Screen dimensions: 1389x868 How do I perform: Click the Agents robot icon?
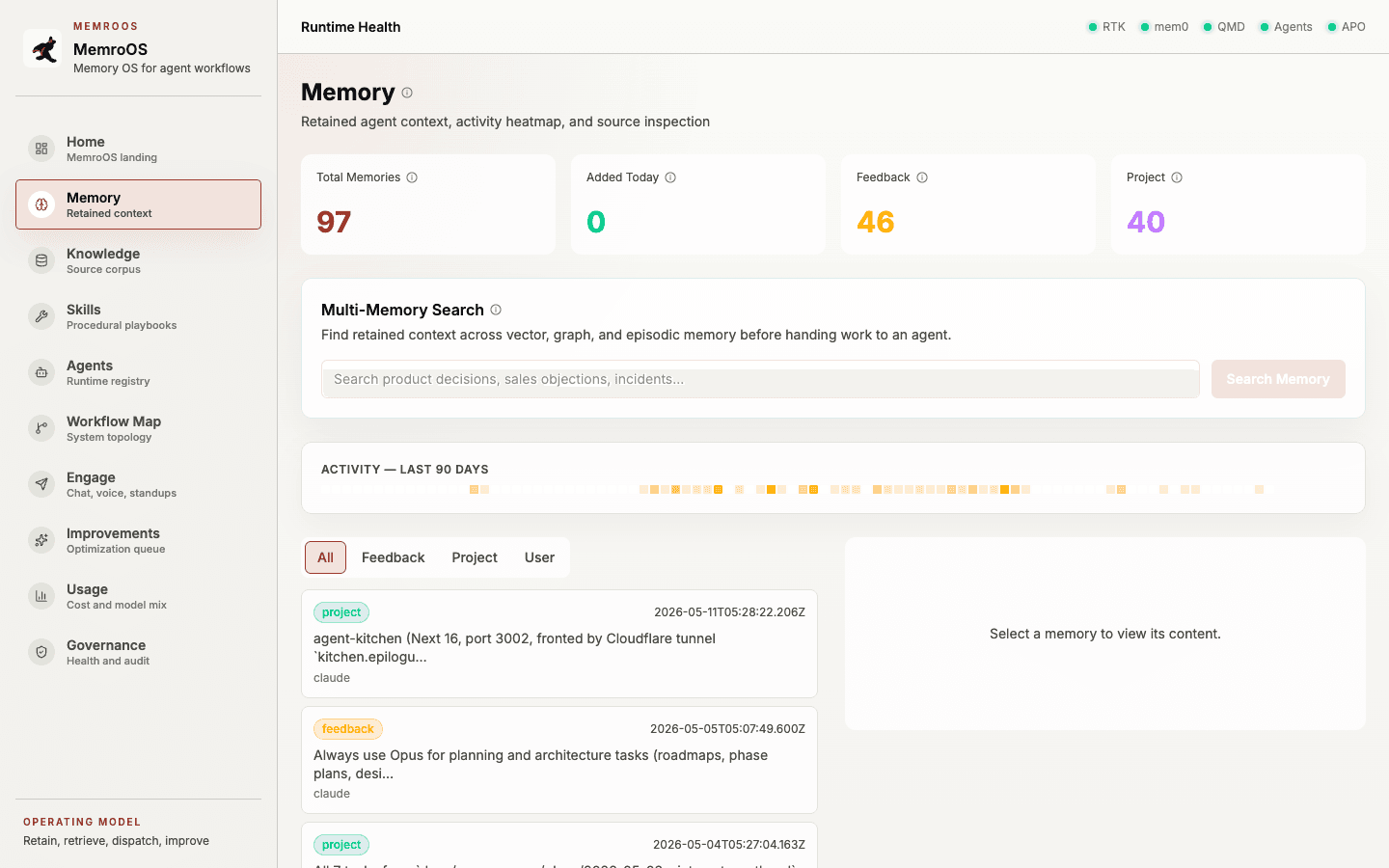[x=41, y=372]
